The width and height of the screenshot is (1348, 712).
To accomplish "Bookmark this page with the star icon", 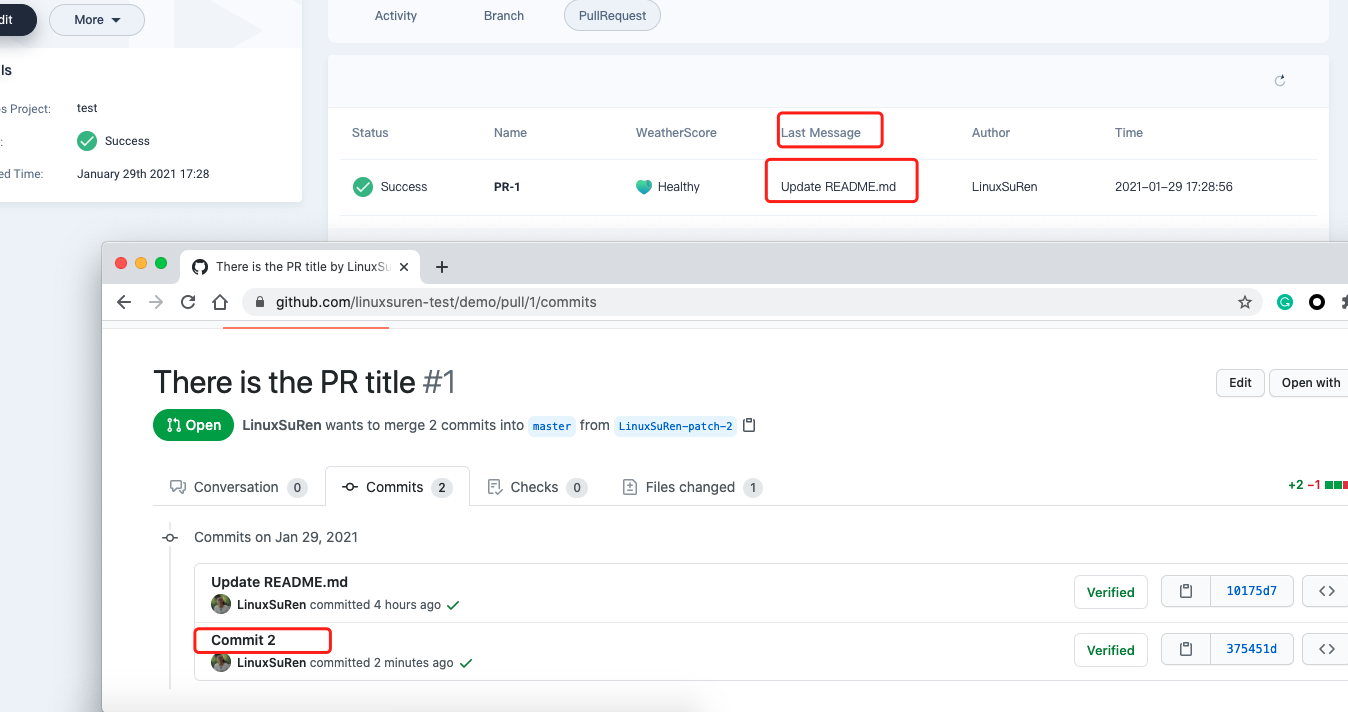I will 1245,302.
